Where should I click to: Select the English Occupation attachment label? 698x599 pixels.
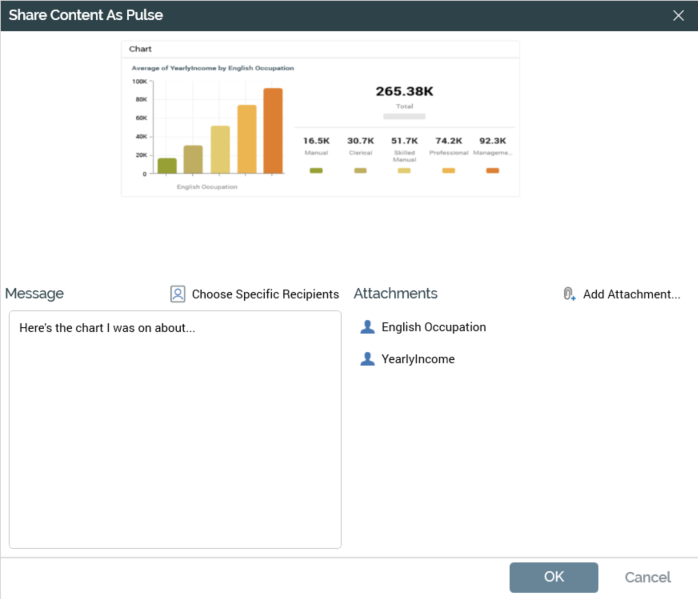click(433, 327)
